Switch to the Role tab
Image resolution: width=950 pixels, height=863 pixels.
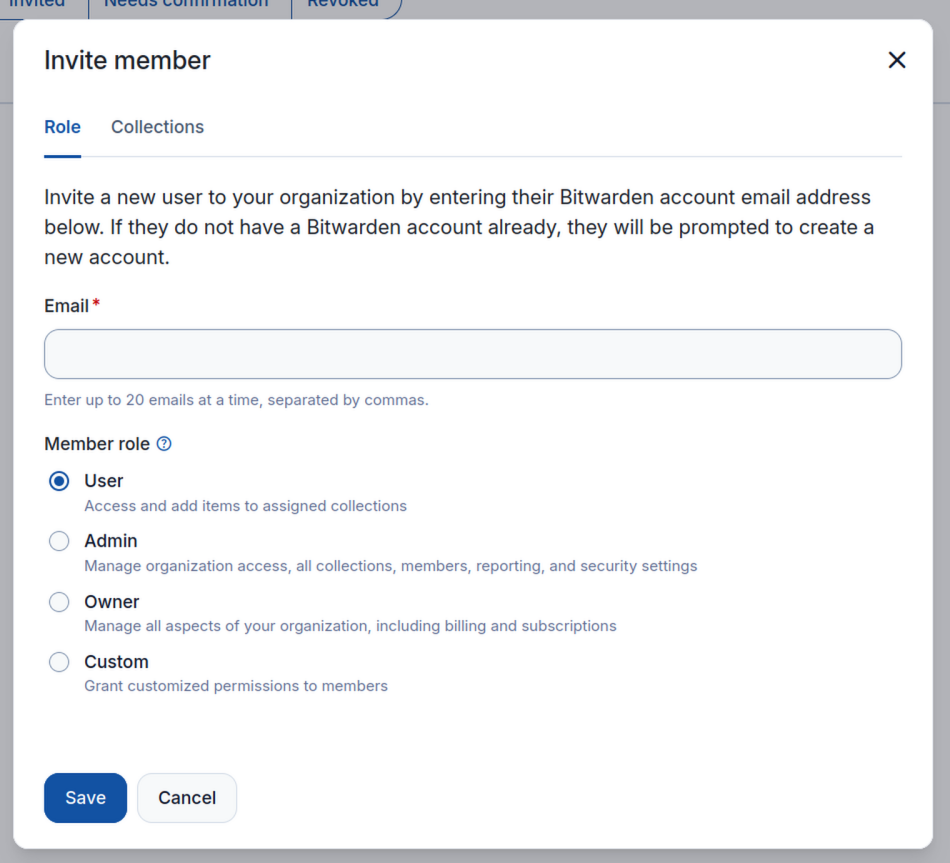62,127
